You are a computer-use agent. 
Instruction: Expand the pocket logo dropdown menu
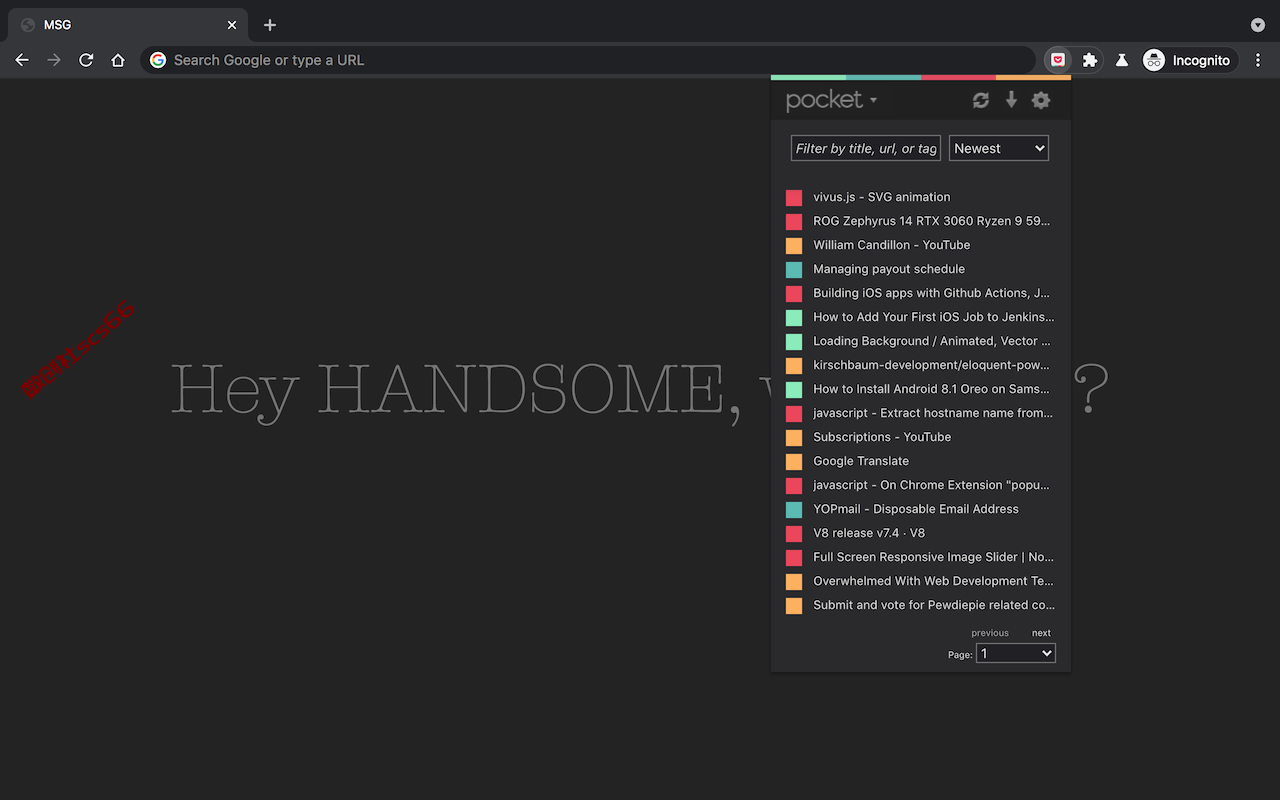832,100
